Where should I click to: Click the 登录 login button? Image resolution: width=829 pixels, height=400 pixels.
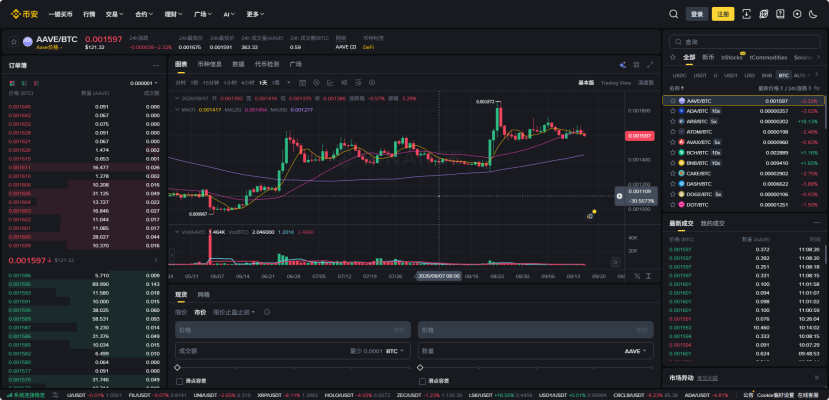pos(696,14)
